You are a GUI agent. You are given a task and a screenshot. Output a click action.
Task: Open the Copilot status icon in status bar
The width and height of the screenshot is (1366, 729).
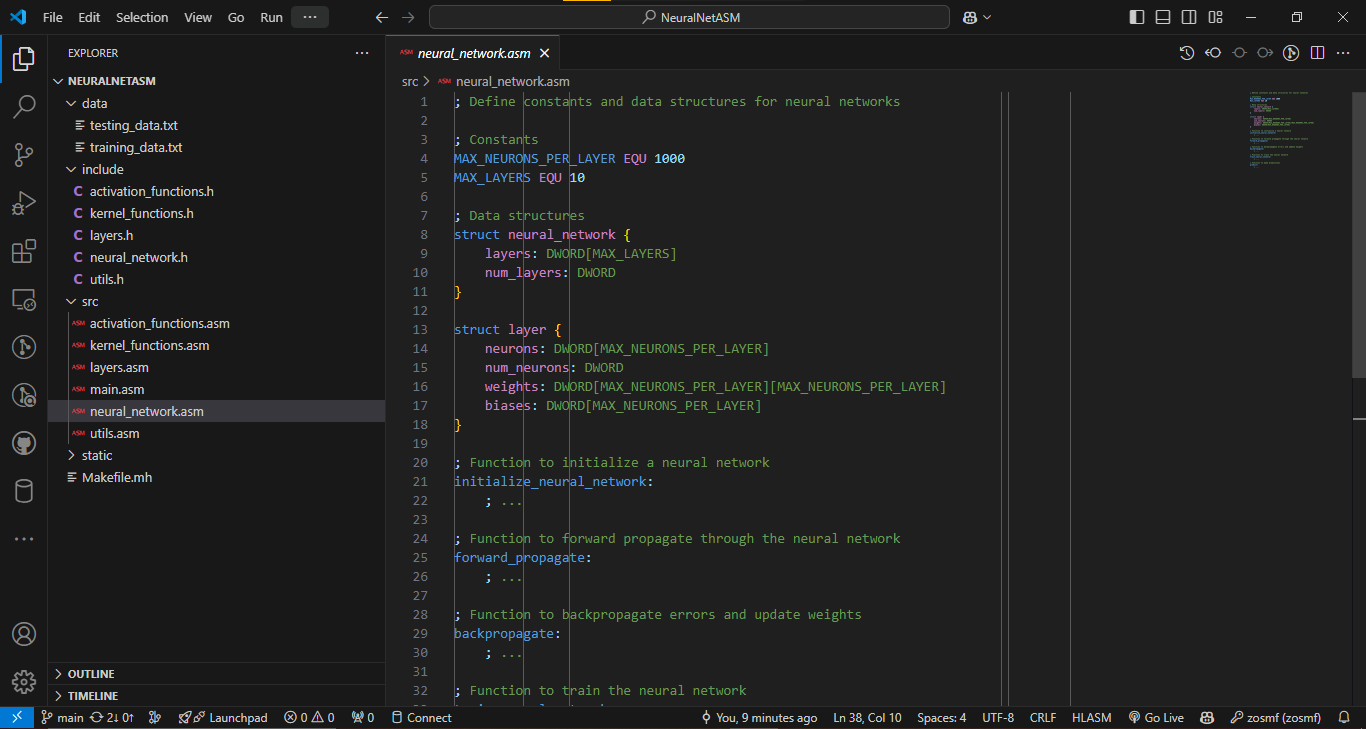(1208, 717)
